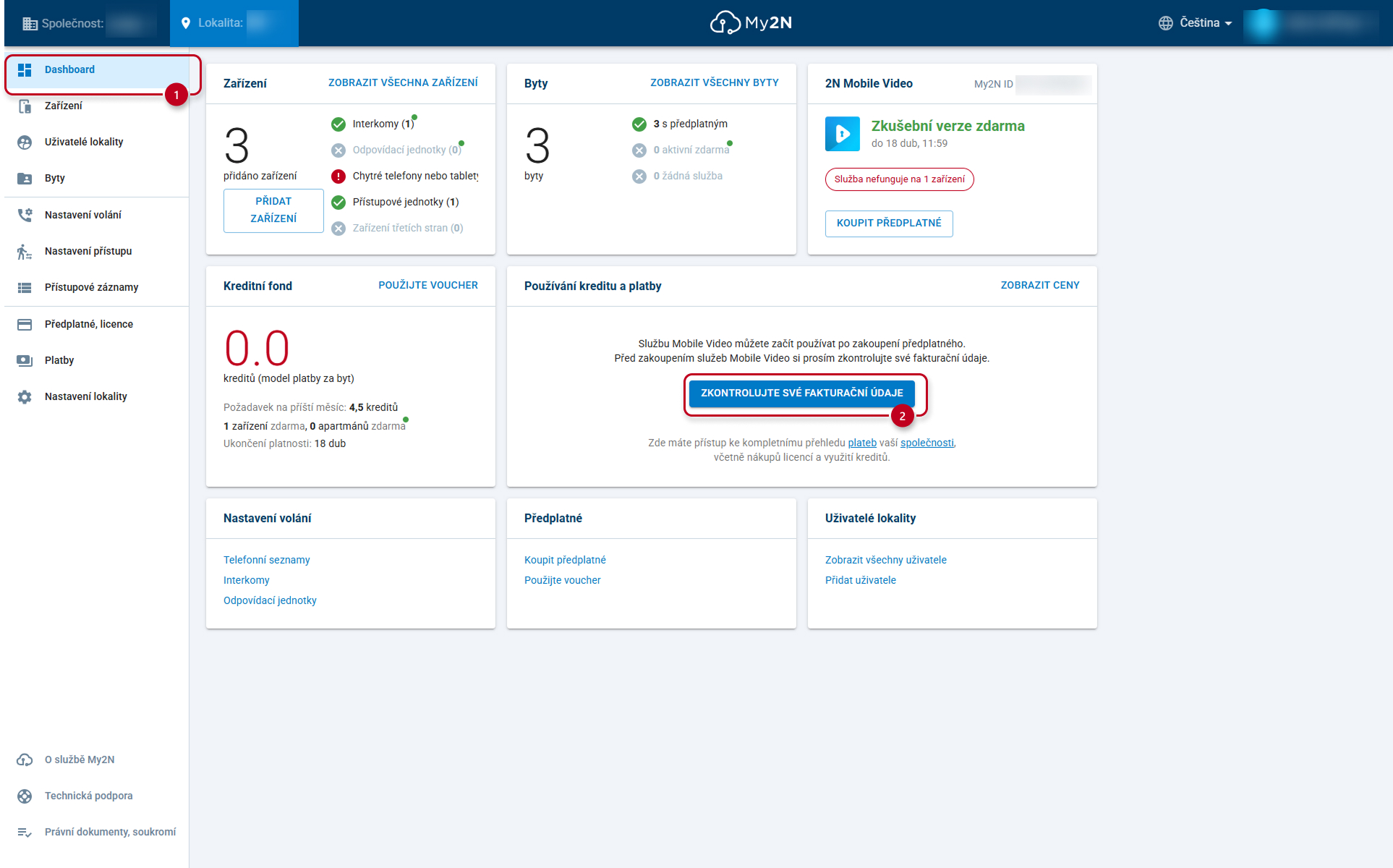Click grey cross icon beside 0 žádná služba

(x=639, y=176)
